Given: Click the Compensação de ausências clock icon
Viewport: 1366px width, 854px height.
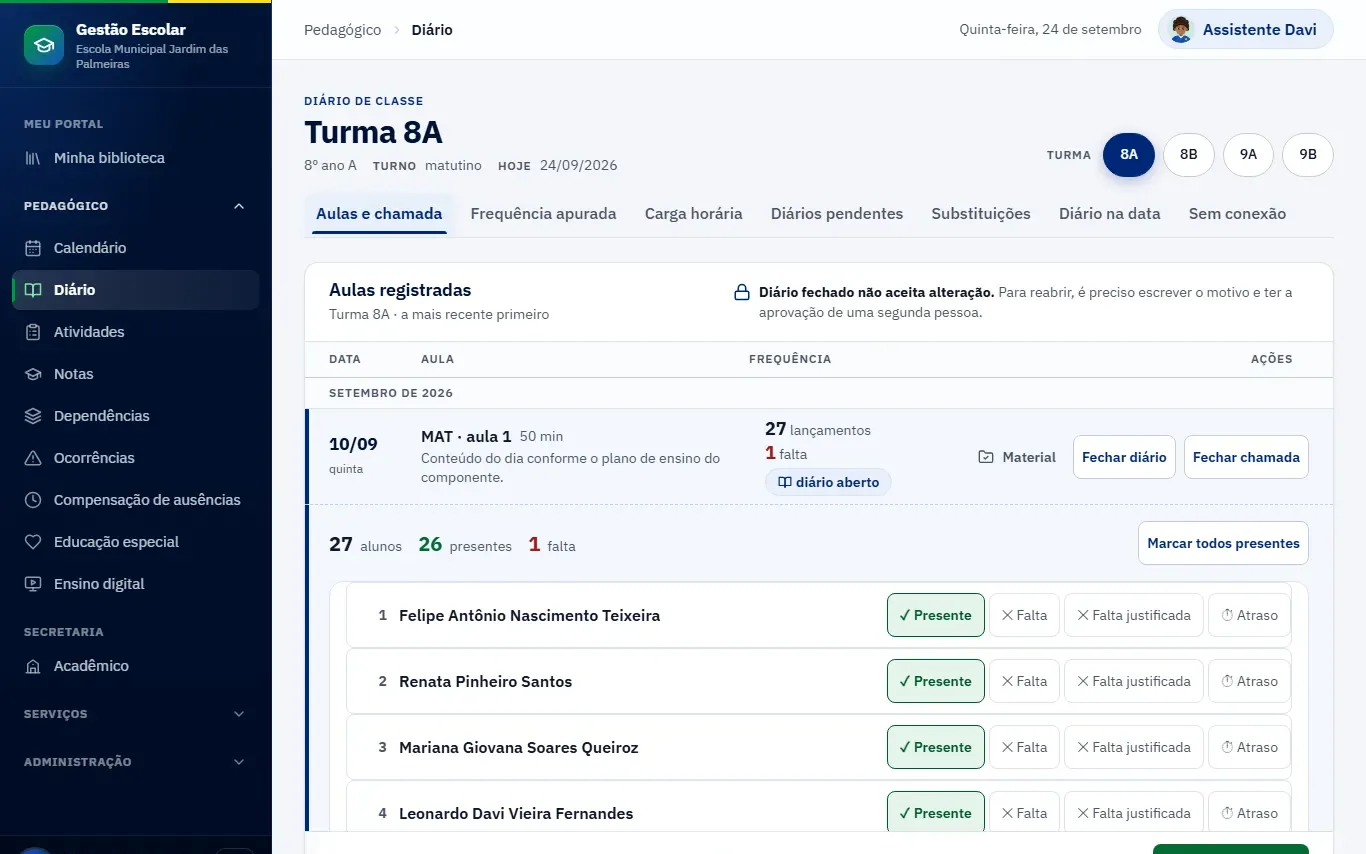Looking at the screenshot, I should click(x=33, y=500).
